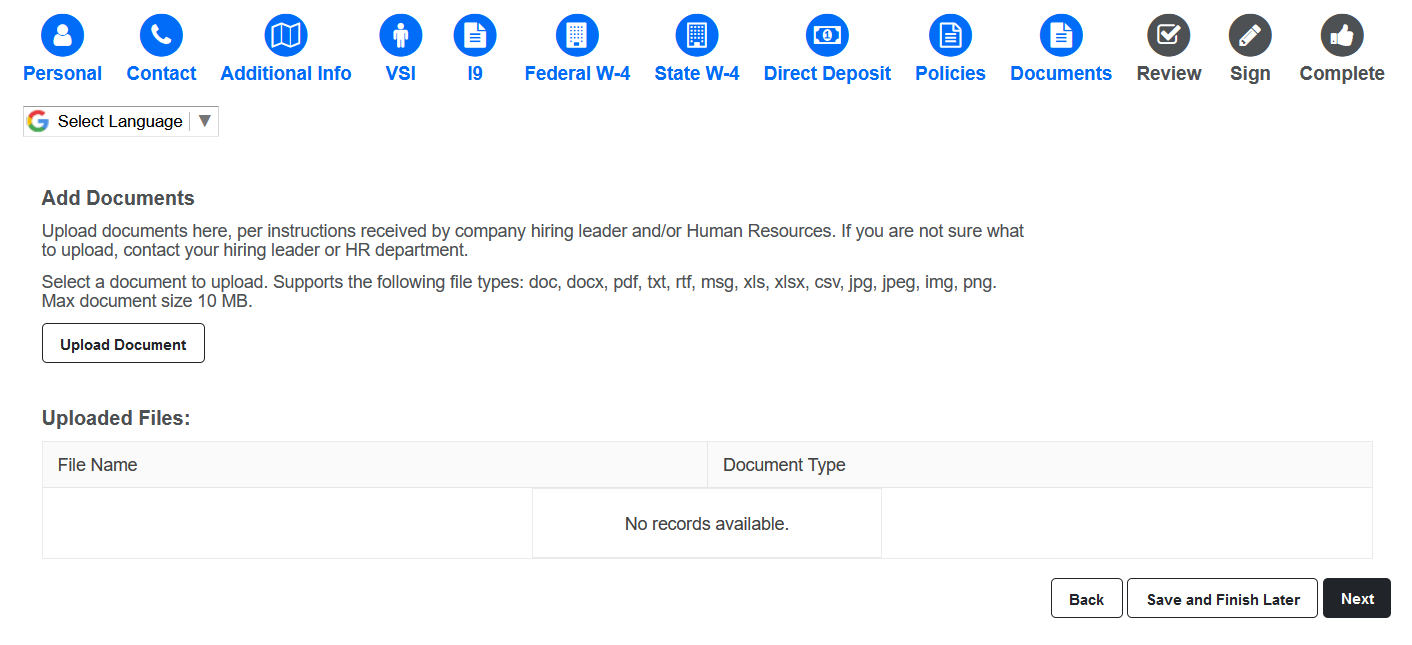Click the Federal W-4 step label
This screenshot has height=645, width=1412.
pyautogui.click(x=577, y=74)
